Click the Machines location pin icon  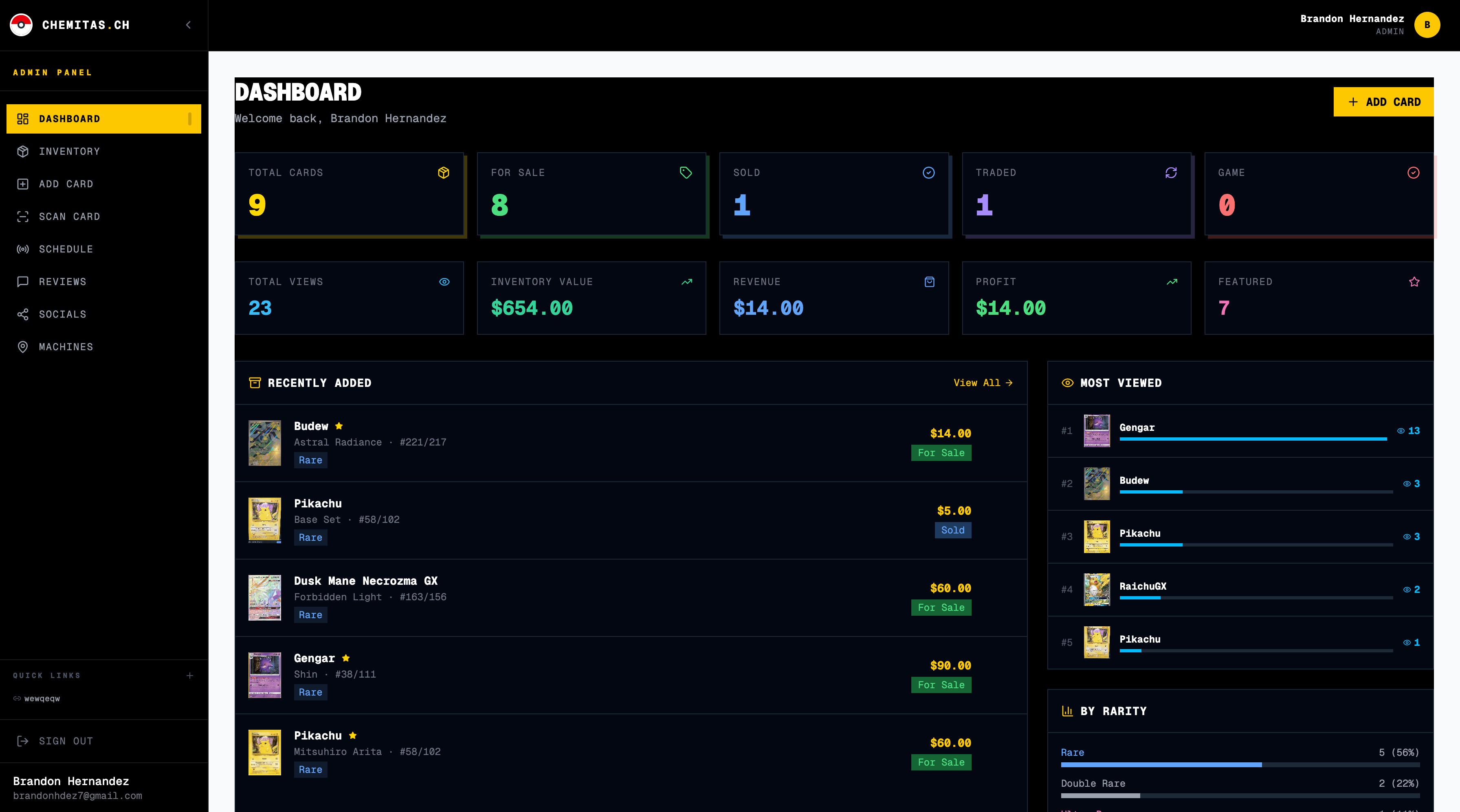(23, 347)
